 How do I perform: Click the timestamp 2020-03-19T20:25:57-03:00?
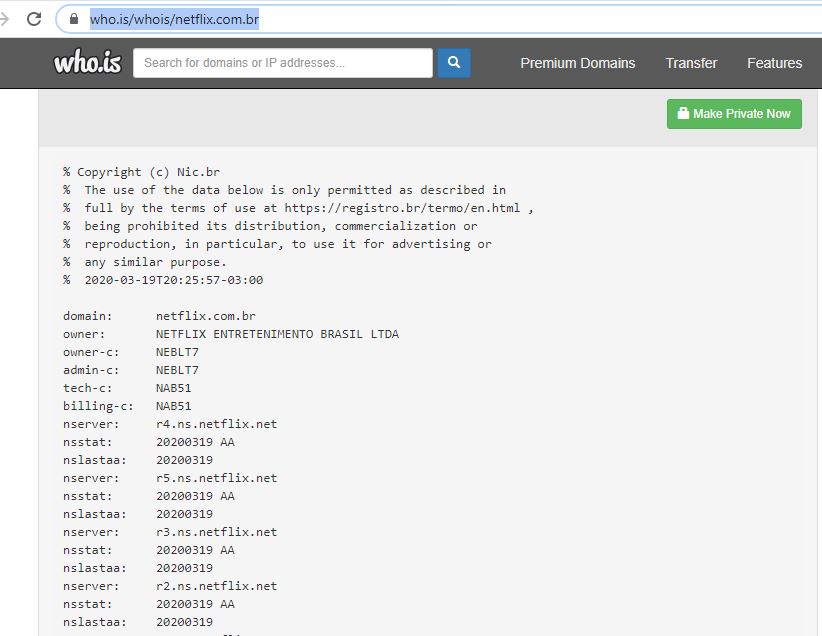(174, 280)
